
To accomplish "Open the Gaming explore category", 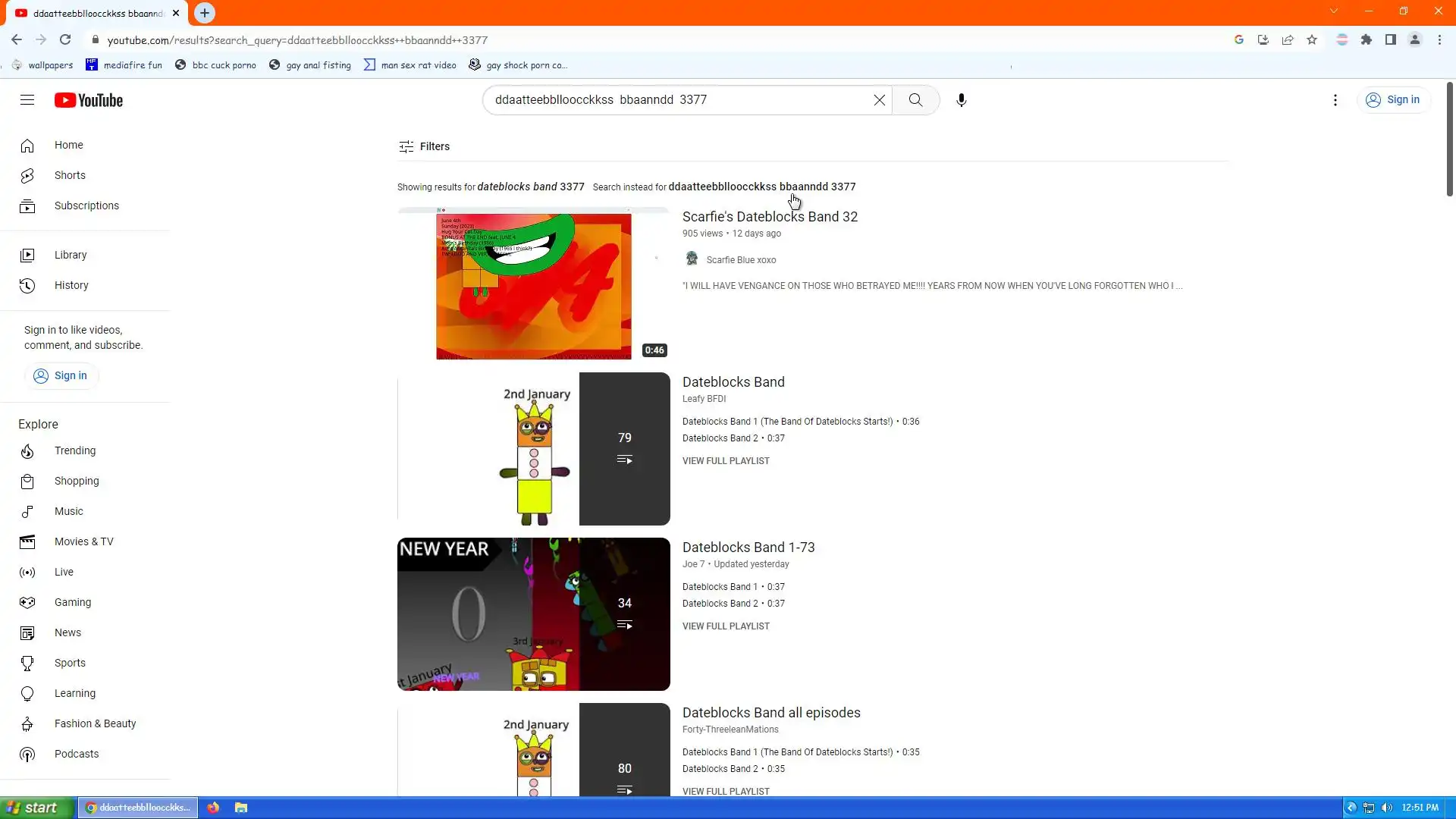I will 72,602.
